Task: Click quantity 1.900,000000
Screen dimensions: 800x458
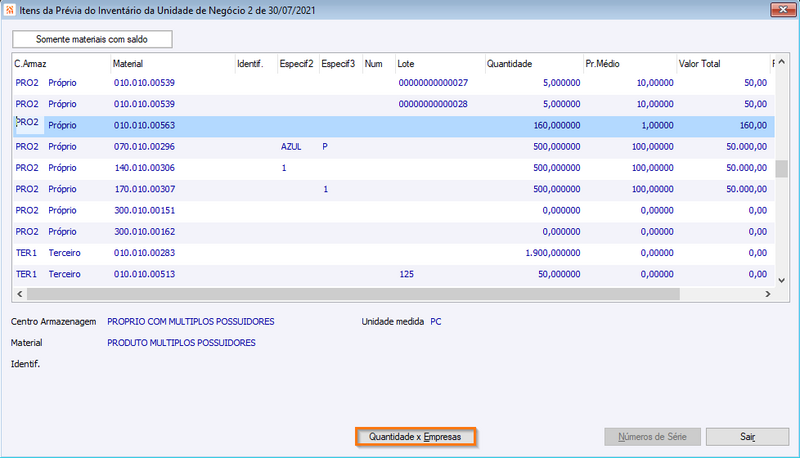Action: pyautogui.click(x=553, y=253)
